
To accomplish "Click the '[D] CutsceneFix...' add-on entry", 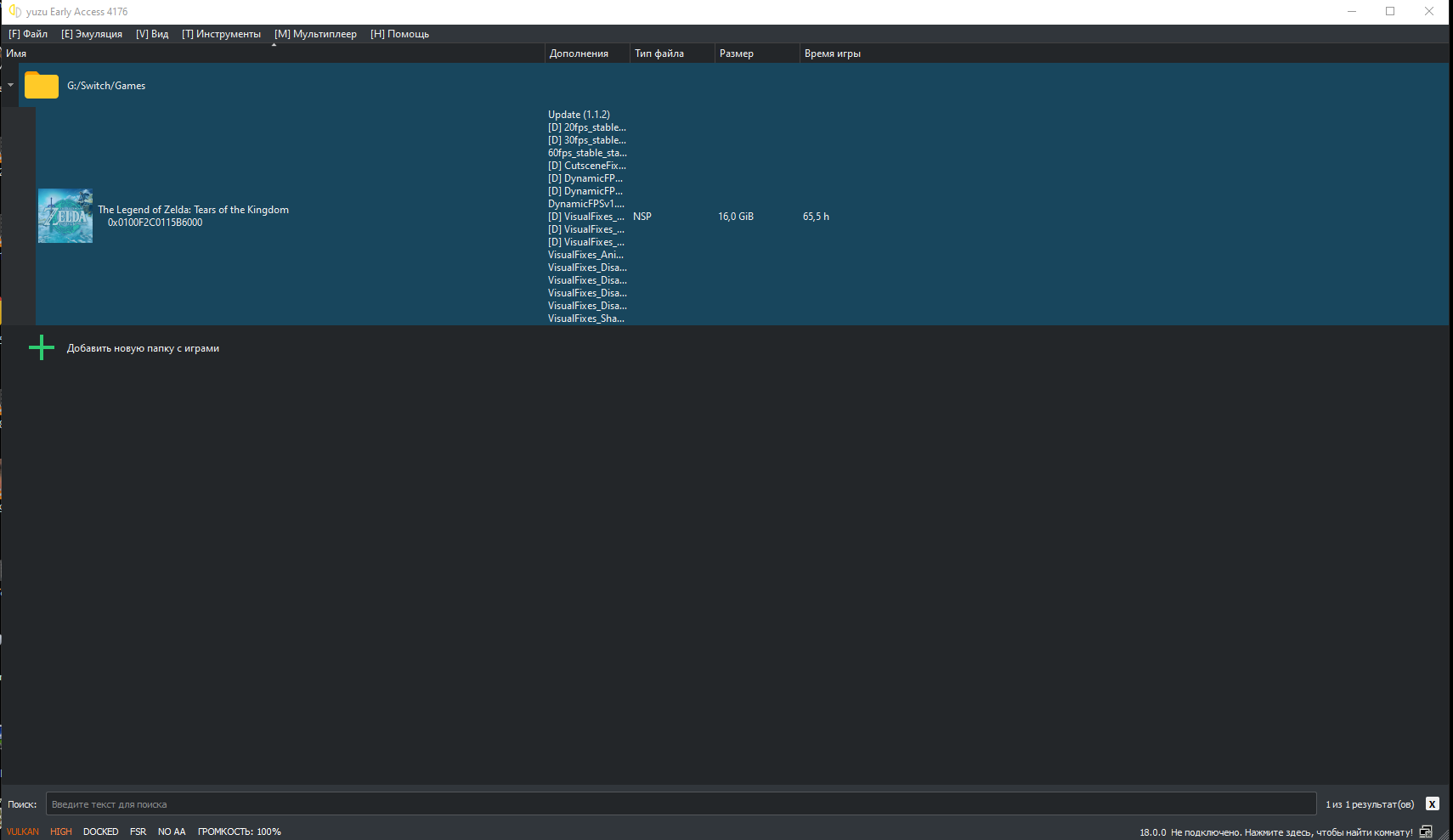I will (x=587, y=166).
